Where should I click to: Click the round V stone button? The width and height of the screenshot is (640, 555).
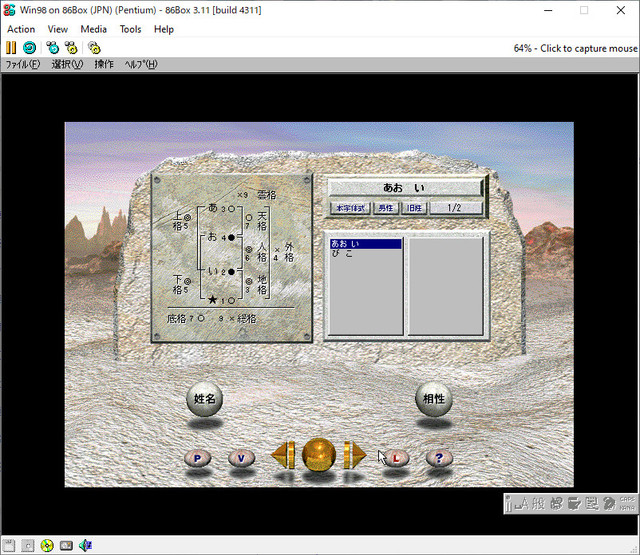pos(241,458)
